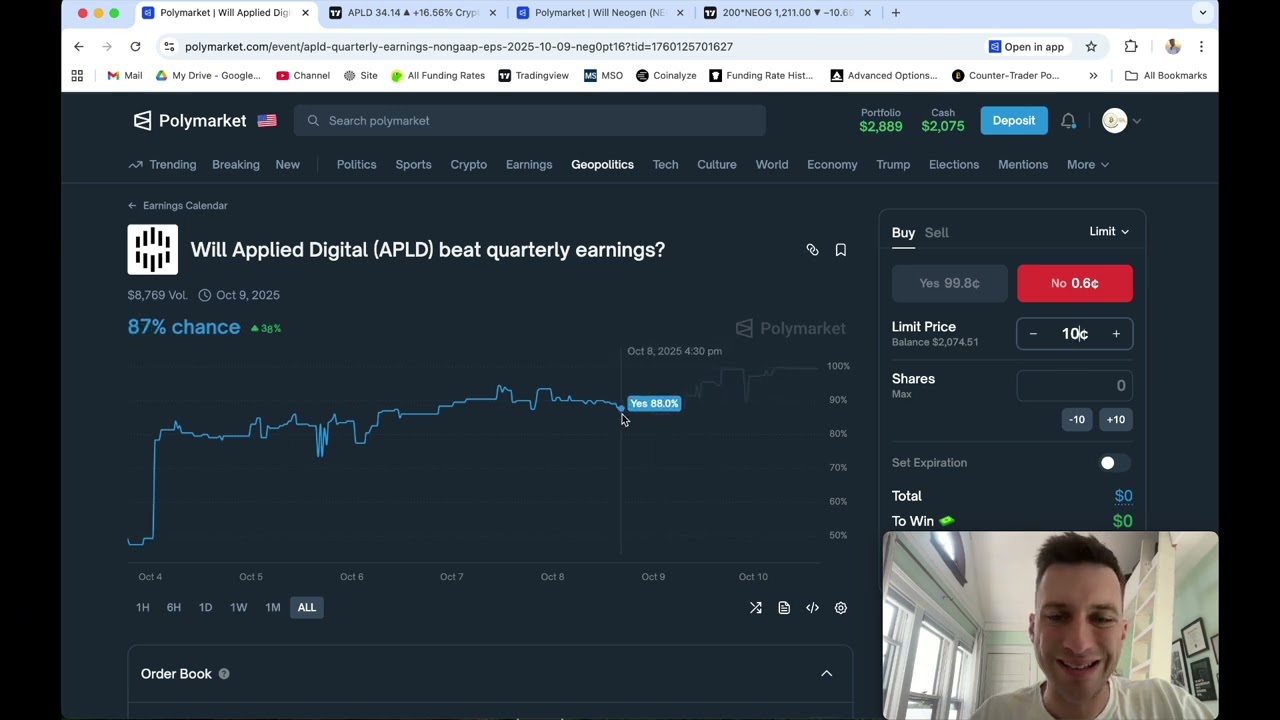1280x720 pixels.
Task: Open Chrome tab search dropdown
Action: [x=1202, y=13]
